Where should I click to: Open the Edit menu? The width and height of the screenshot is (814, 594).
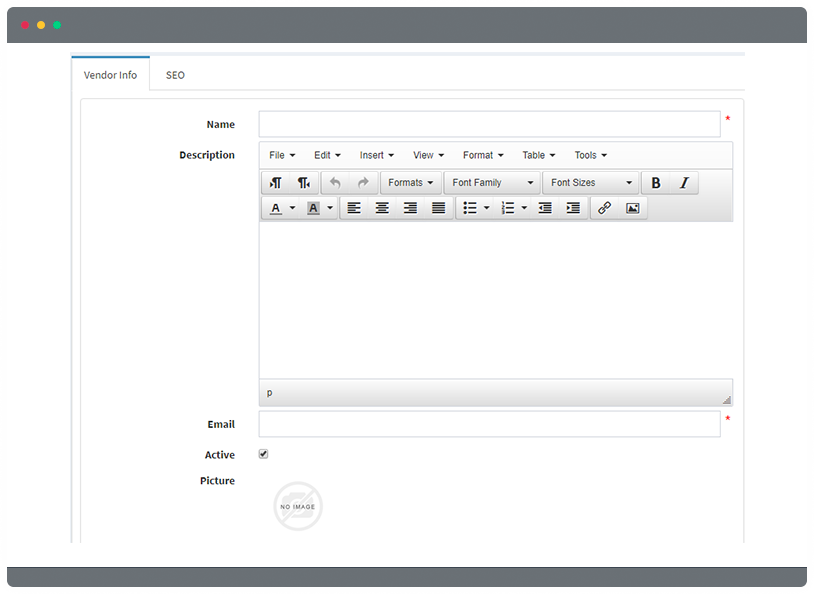(x=327, y=155)
